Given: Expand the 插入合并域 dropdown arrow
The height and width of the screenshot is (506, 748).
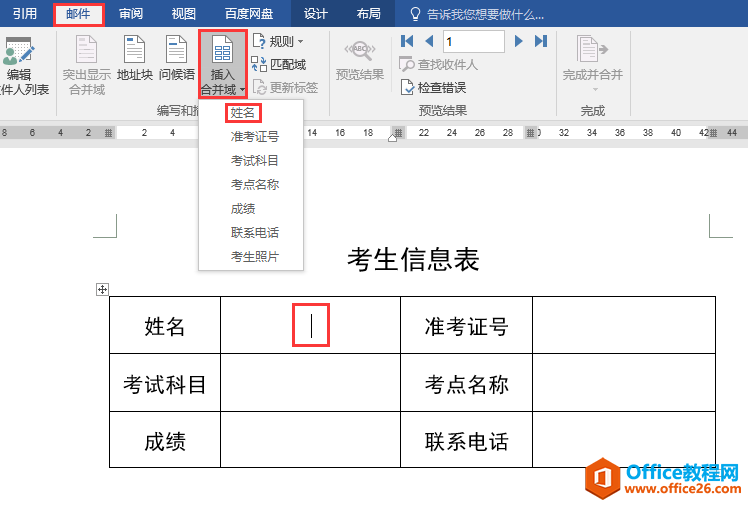Looking at the screenshot, I should [x=242, y=90].
